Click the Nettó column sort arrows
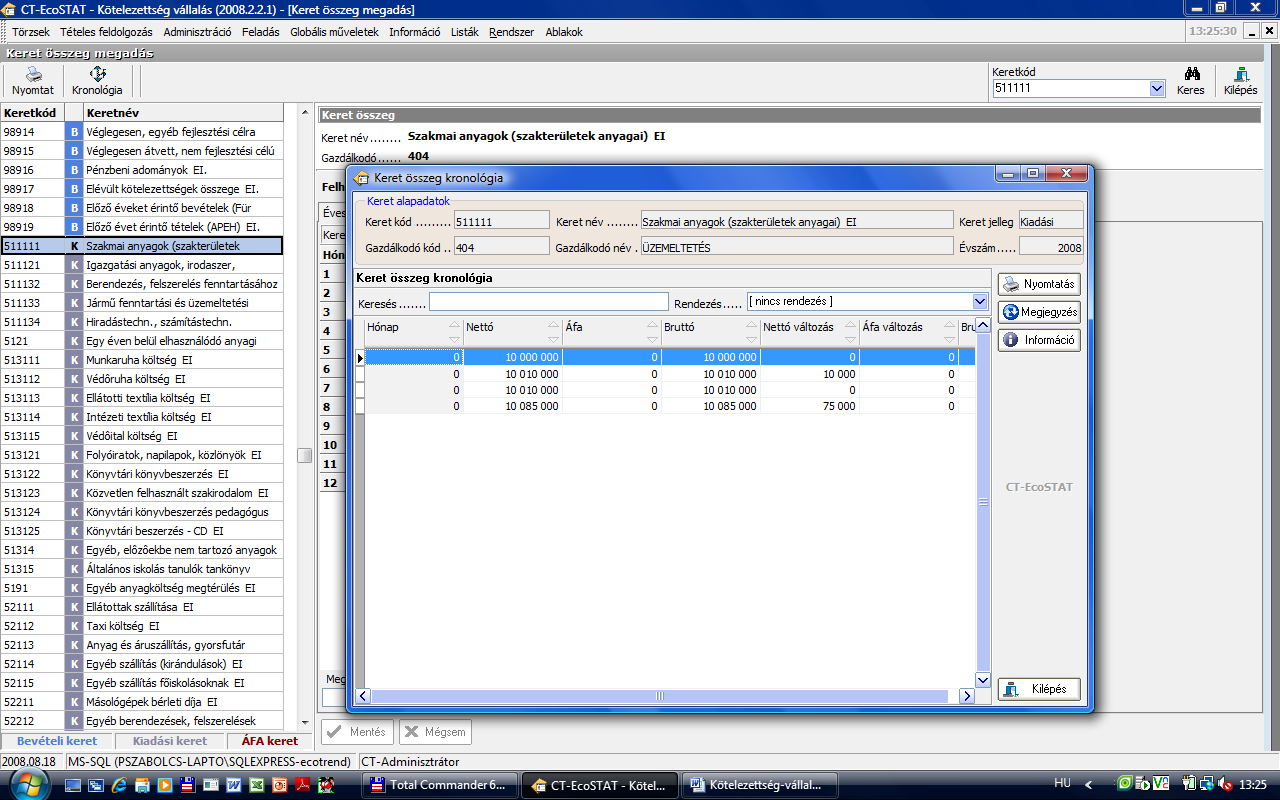 [x=554, y=332]
